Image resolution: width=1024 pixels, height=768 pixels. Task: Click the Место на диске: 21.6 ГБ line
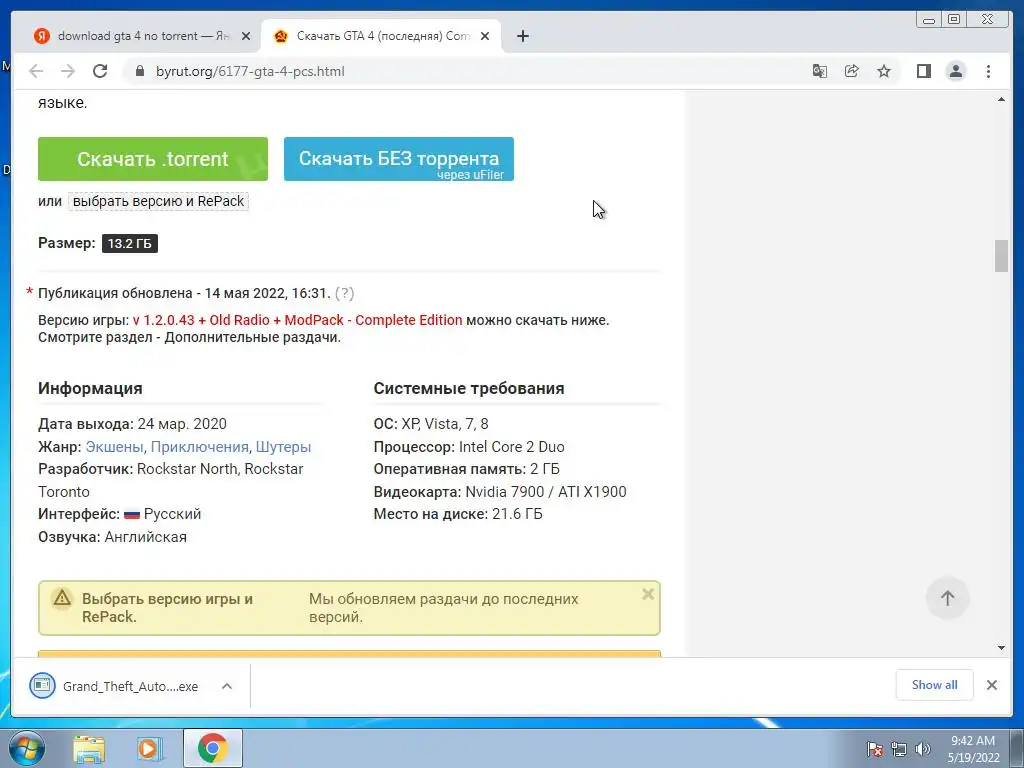[458, 514]
